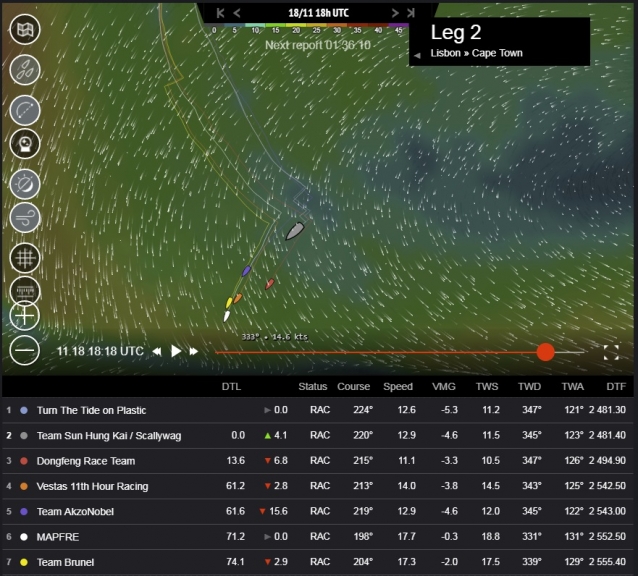Select Vestas 11th Hour Racing row

(318, 486)
